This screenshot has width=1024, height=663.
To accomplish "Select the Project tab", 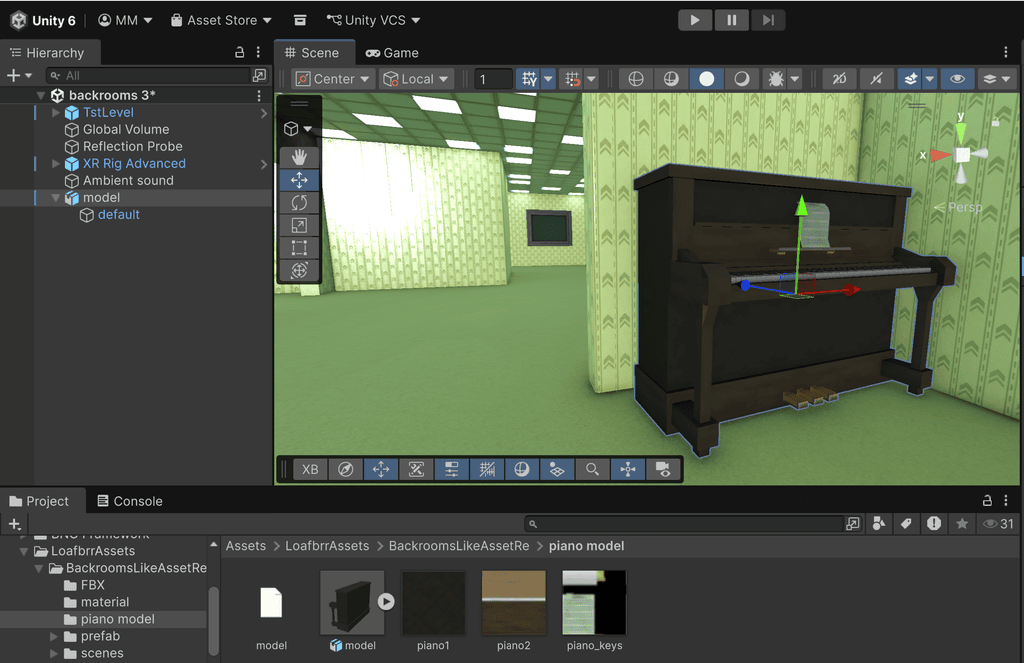I will [39, 501].
